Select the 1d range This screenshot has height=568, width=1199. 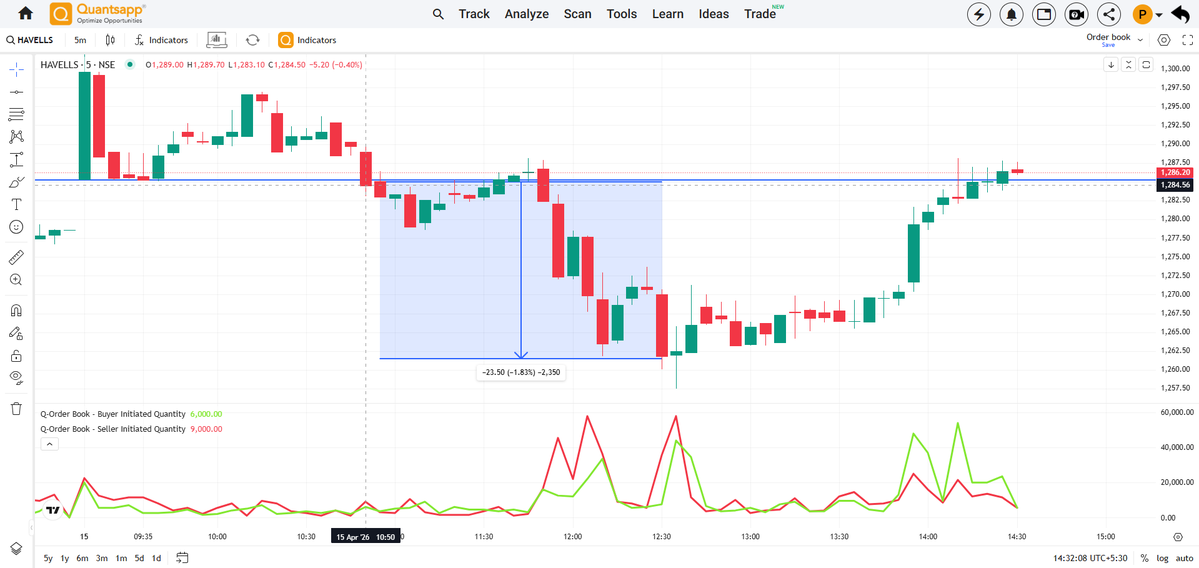point(157,558)
